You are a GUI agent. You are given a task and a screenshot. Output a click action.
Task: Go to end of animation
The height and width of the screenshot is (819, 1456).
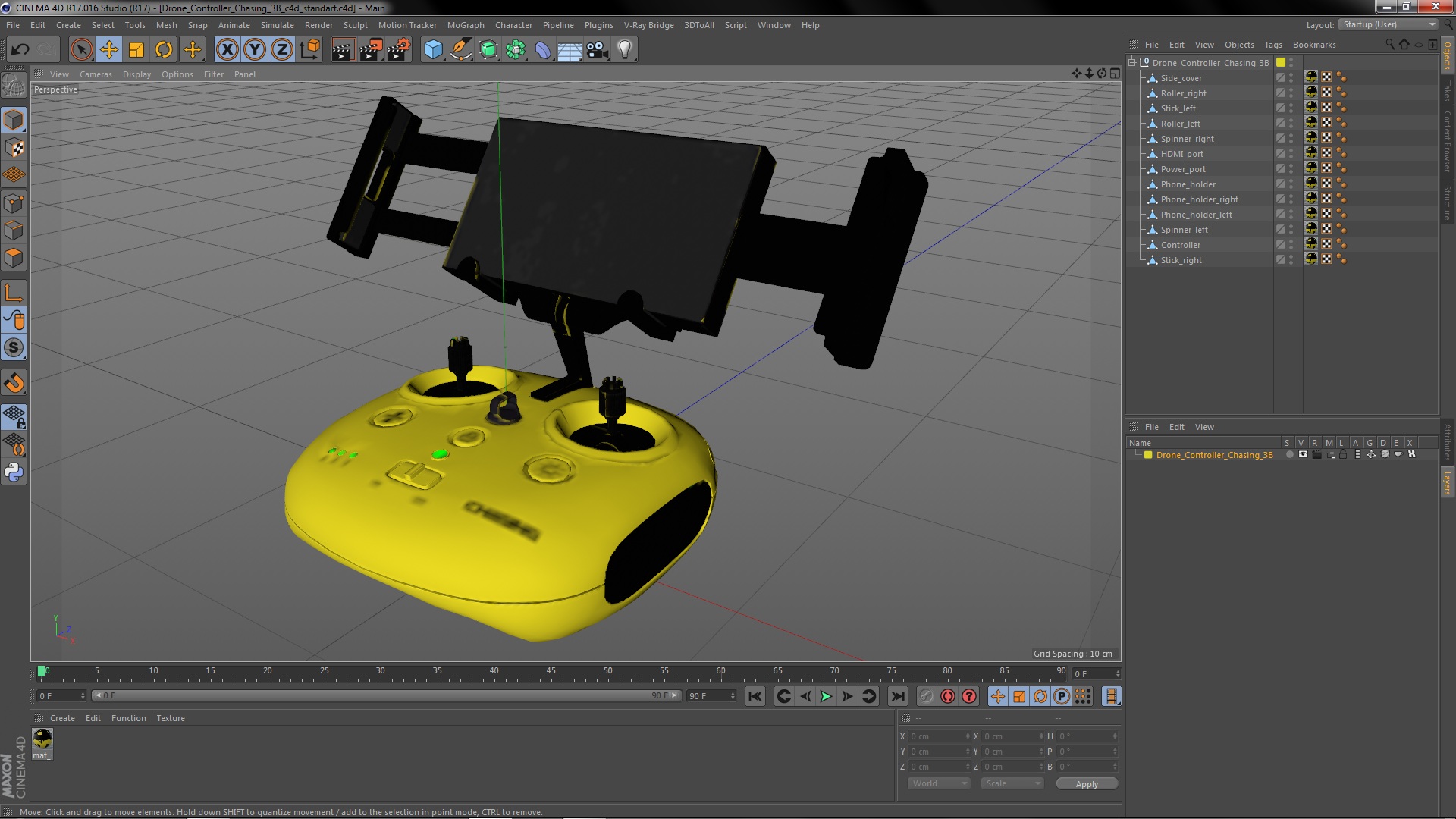tap(898, 697)
